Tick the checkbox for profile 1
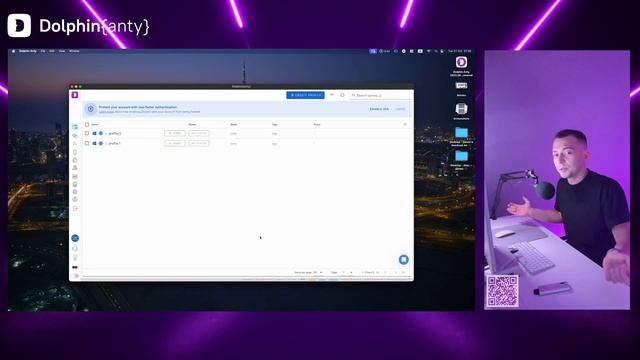The width and height of the screenshot is (640, 360). (87, 143)
